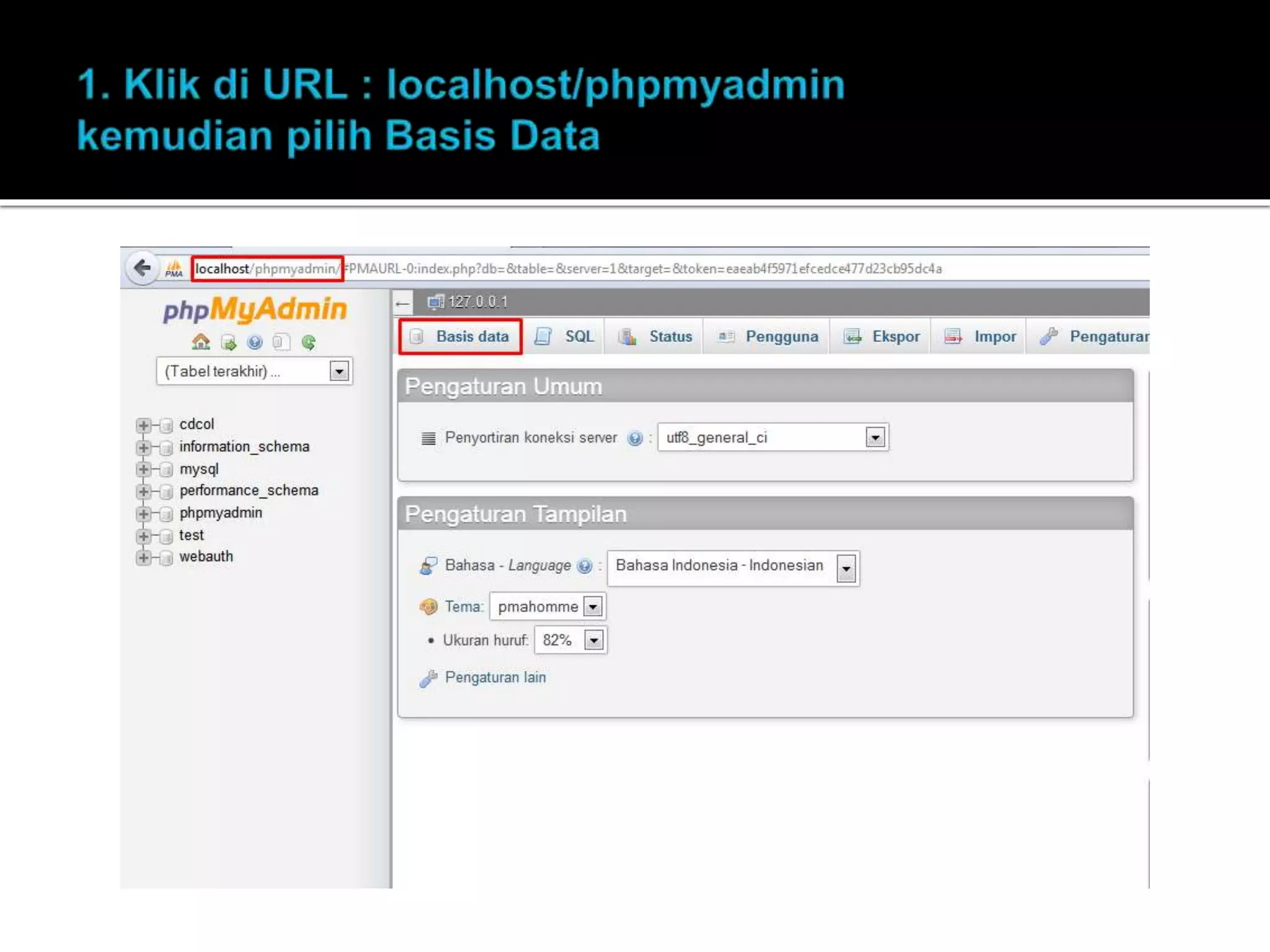Click the phpMyAdmin home icon
Viewport: 1270px width, 952px height.
tap(201, 342)
